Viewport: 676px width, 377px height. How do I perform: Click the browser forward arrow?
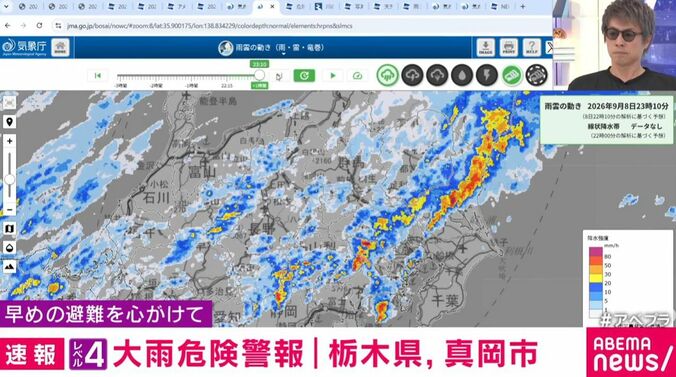click(23, 26)
